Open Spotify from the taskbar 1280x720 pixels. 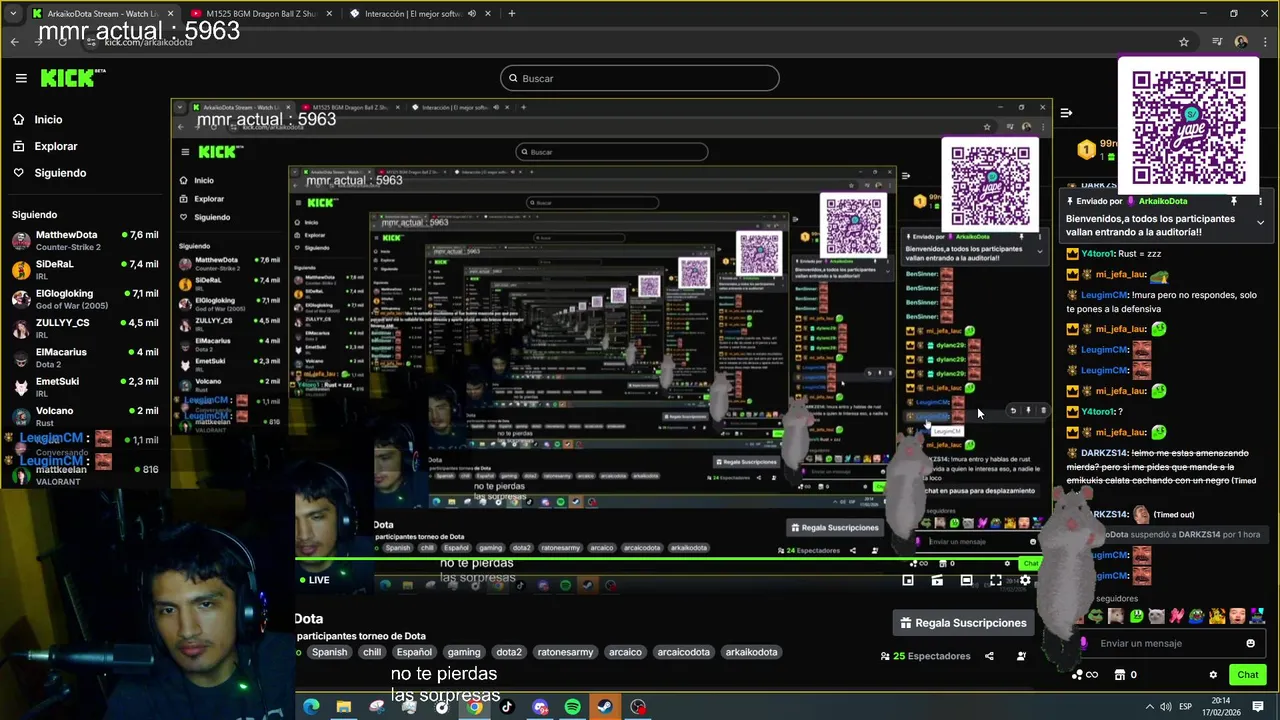572,707
